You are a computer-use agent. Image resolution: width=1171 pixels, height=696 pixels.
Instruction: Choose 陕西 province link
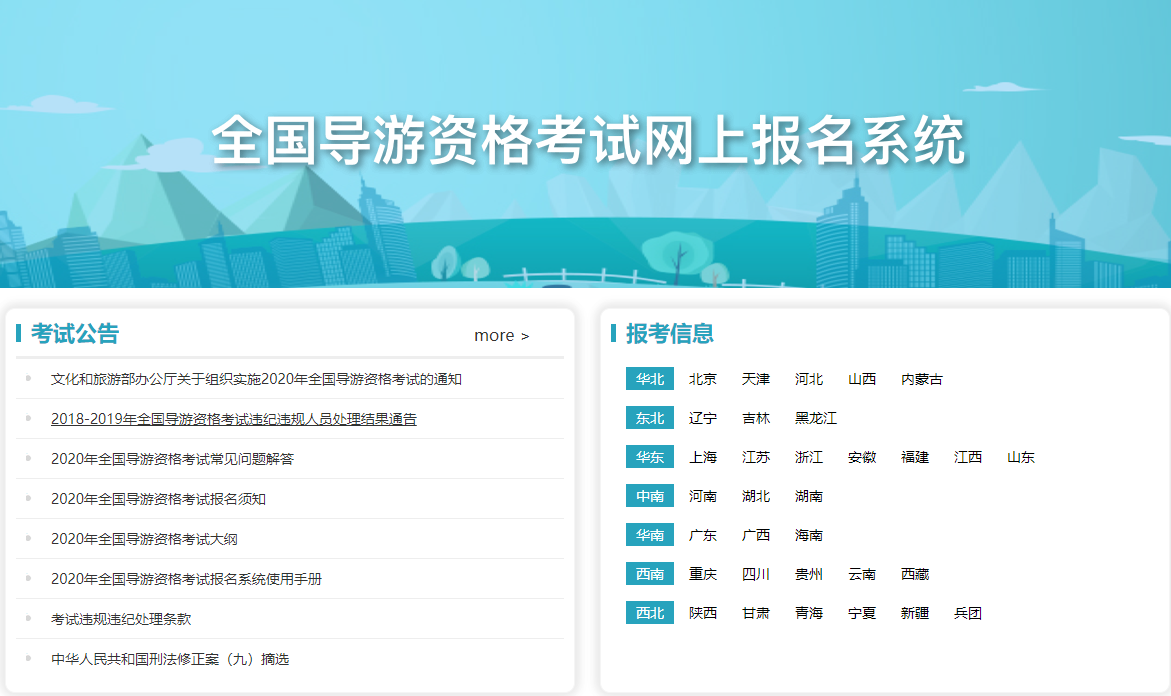pos(703,613)
